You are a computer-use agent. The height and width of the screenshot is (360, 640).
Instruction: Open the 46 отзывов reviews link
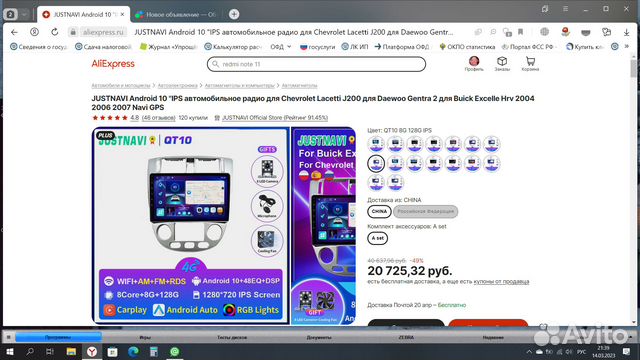pyautogui.click(x=158, y=118)
